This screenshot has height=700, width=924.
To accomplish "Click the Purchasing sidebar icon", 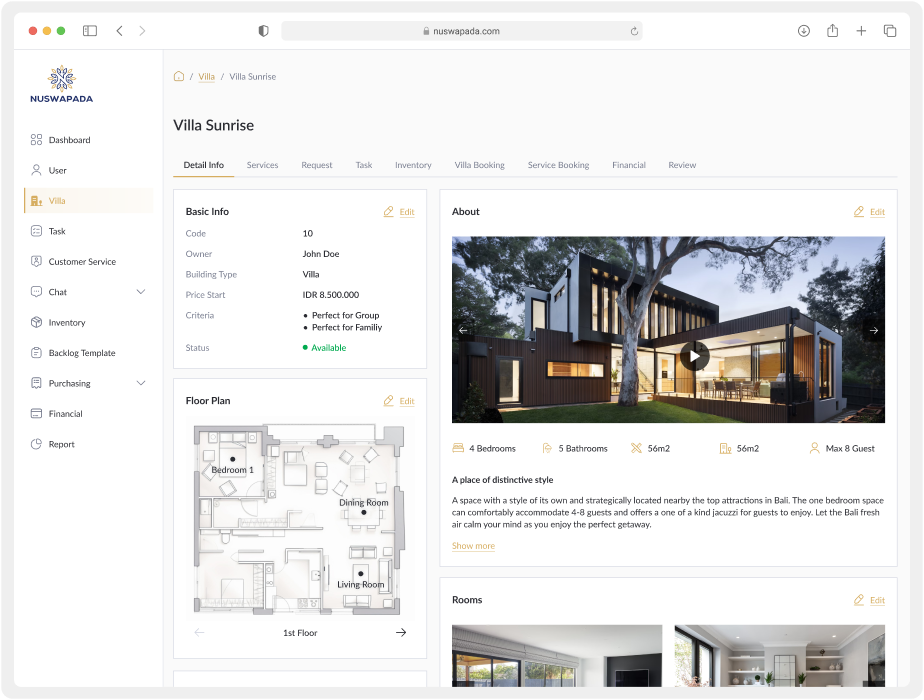I will pos(36,383).
